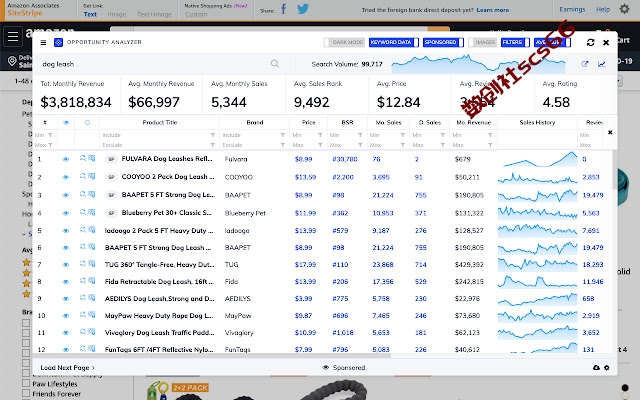Image resolution: width=640 pixels, height=400 pixels.
Task: Check the Friends Forever brand checkbox
Action: point(26,393)
